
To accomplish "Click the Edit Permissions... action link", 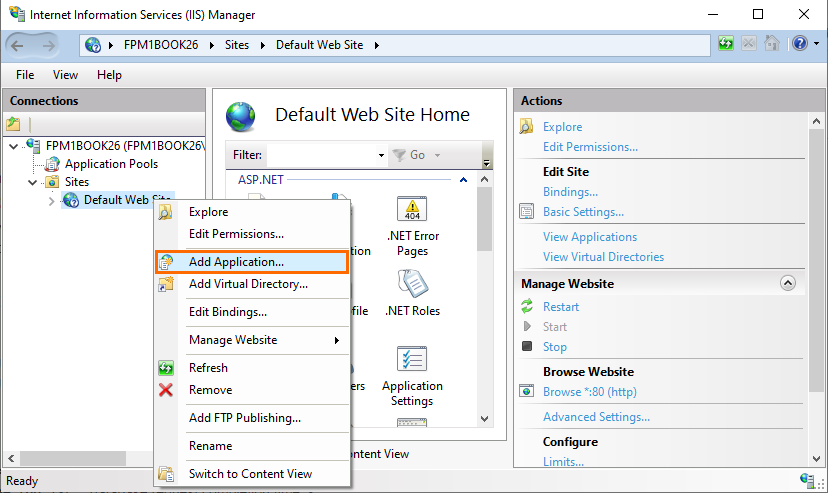I will (590, 147).
